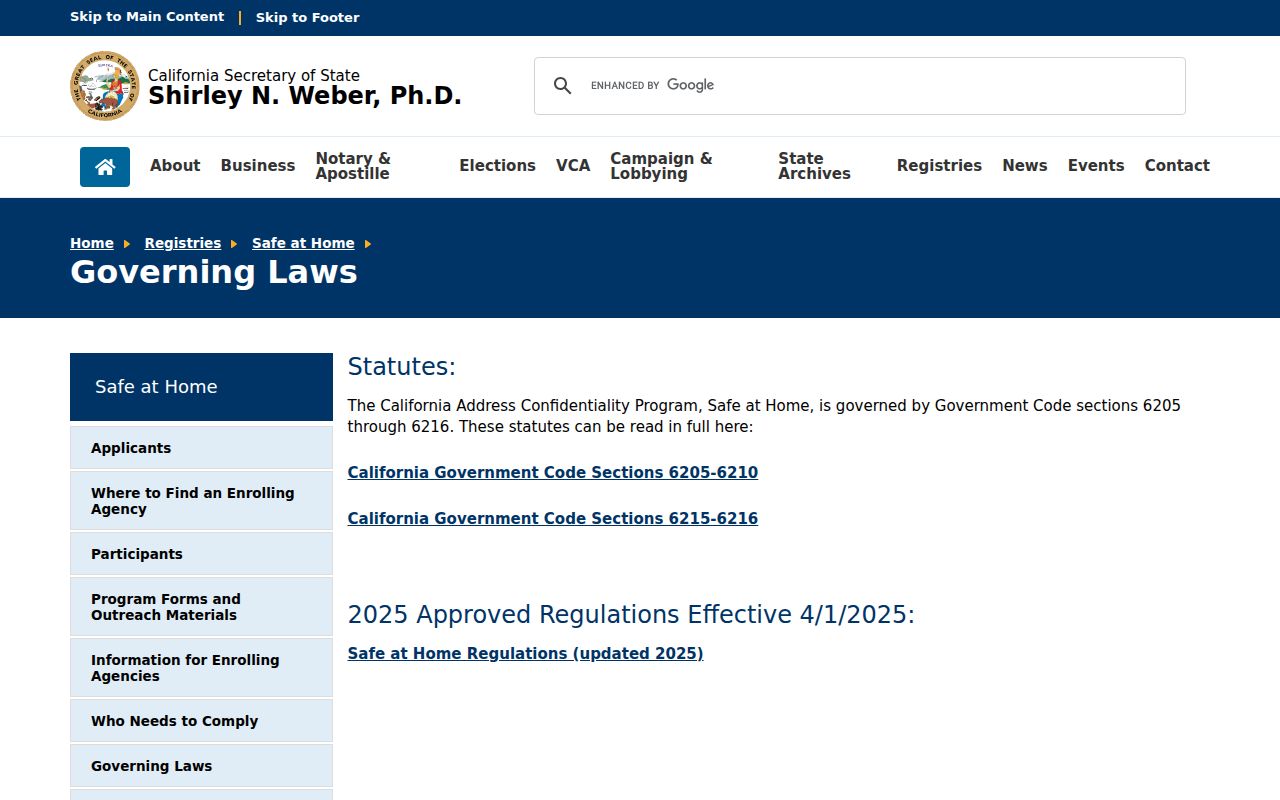Click the home icon button in navigation

[105, 167]
